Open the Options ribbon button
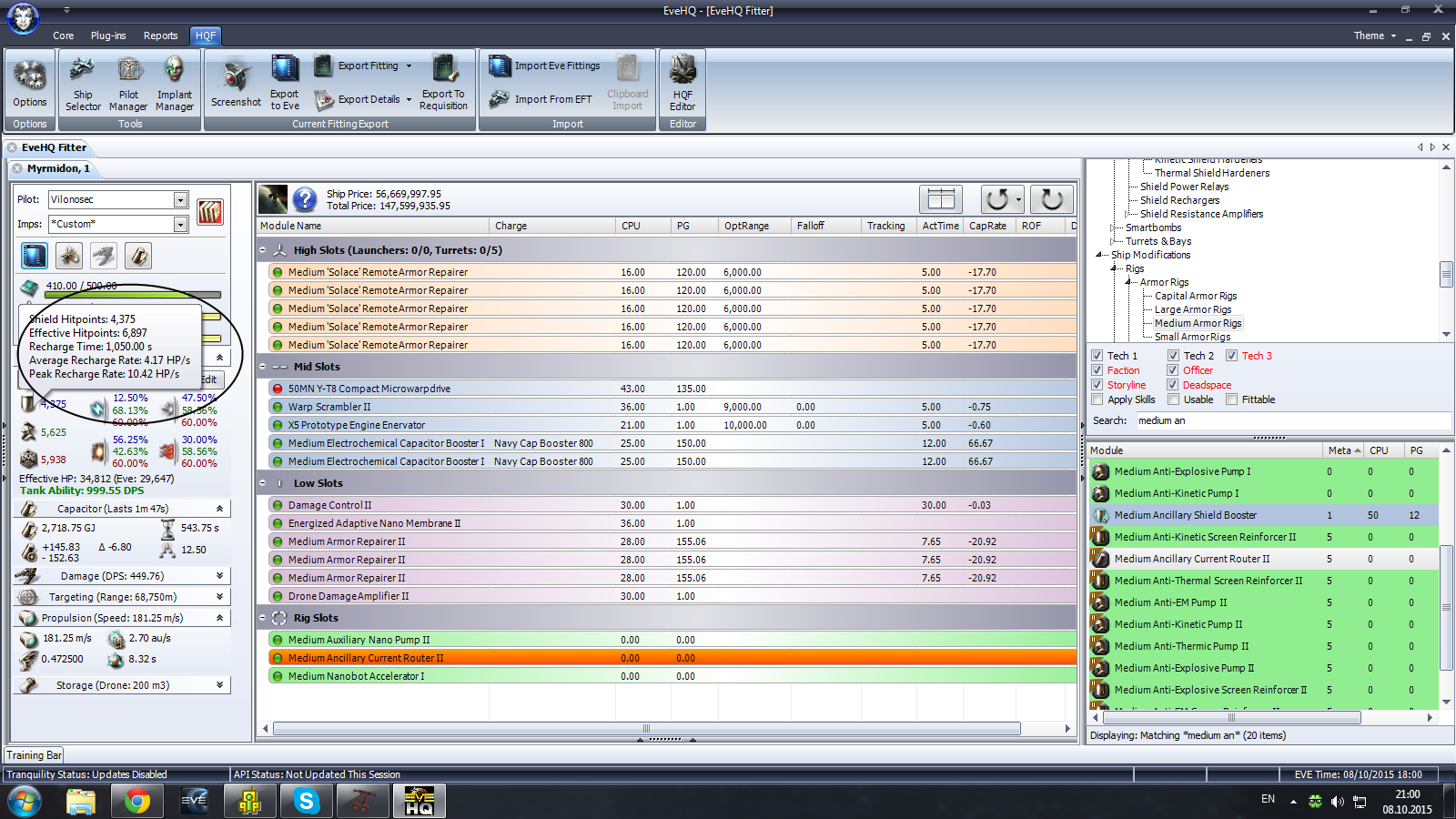 (x=29, y=84)
